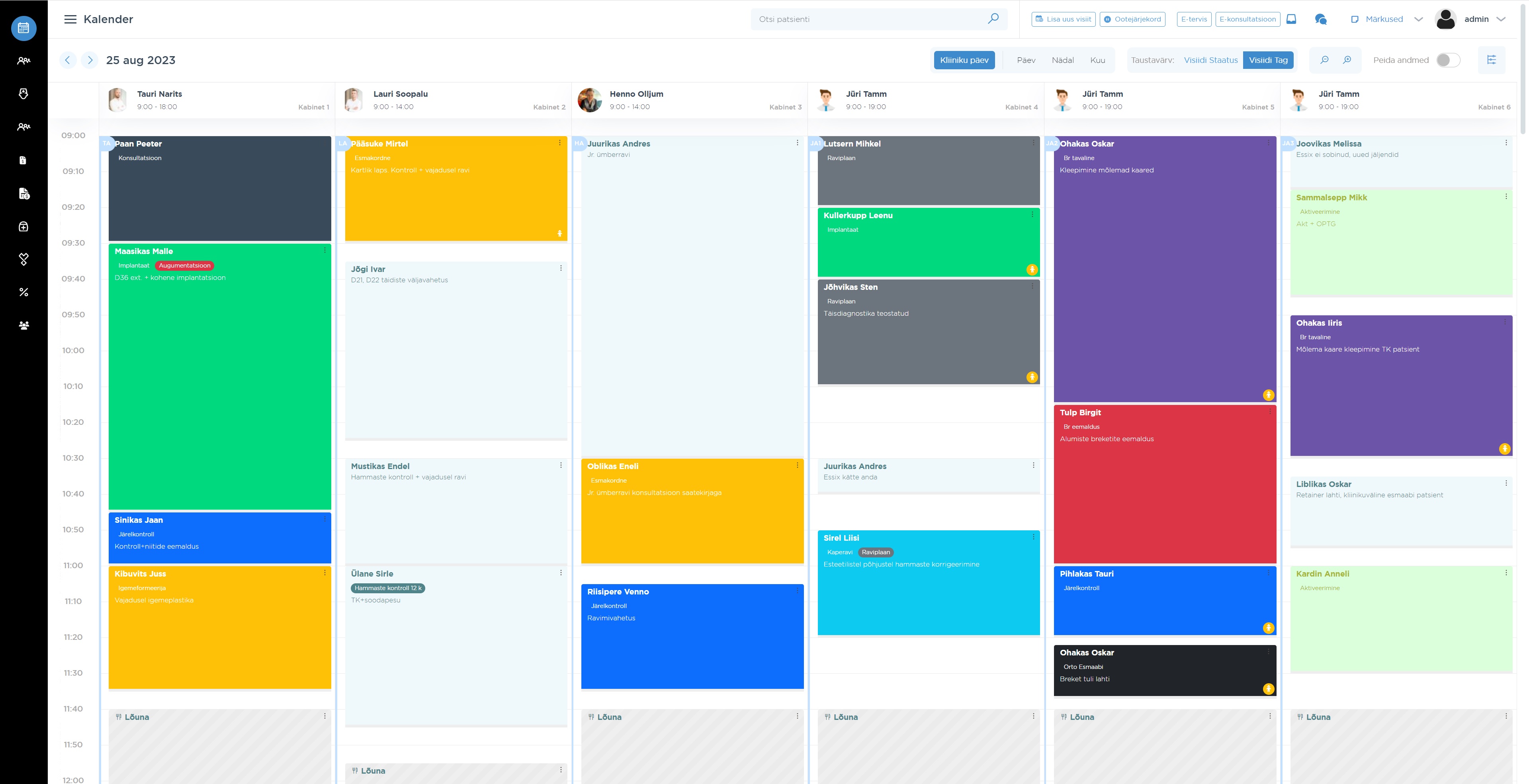Select Visiidi Staatus background color option
1529x784 pixels.
(x=1210, y=60)
